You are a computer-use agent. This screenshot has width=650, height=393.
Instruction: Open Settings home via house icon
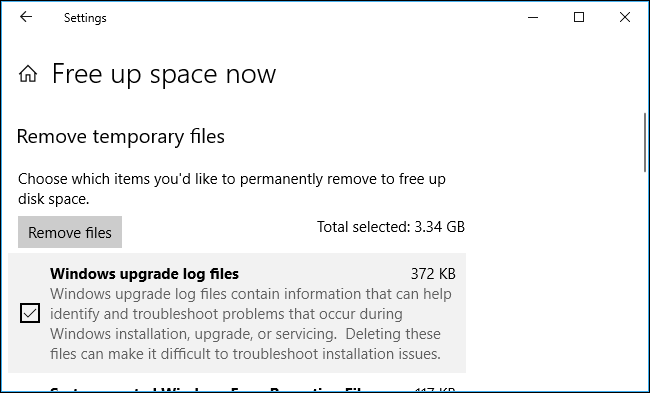pos(28,74)
